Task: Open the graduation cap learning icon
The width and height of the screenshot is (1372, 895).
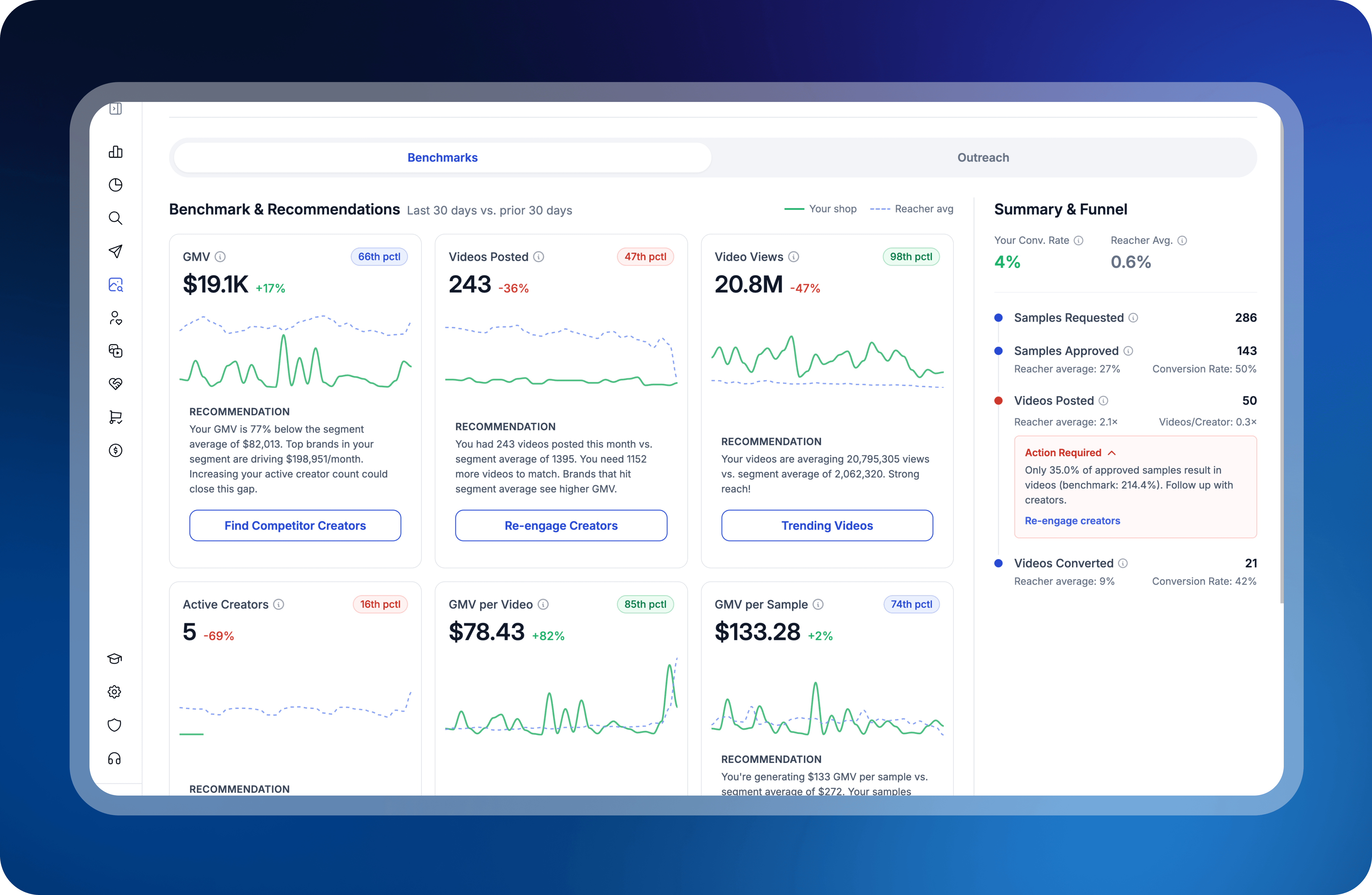Action: (115, 659)
